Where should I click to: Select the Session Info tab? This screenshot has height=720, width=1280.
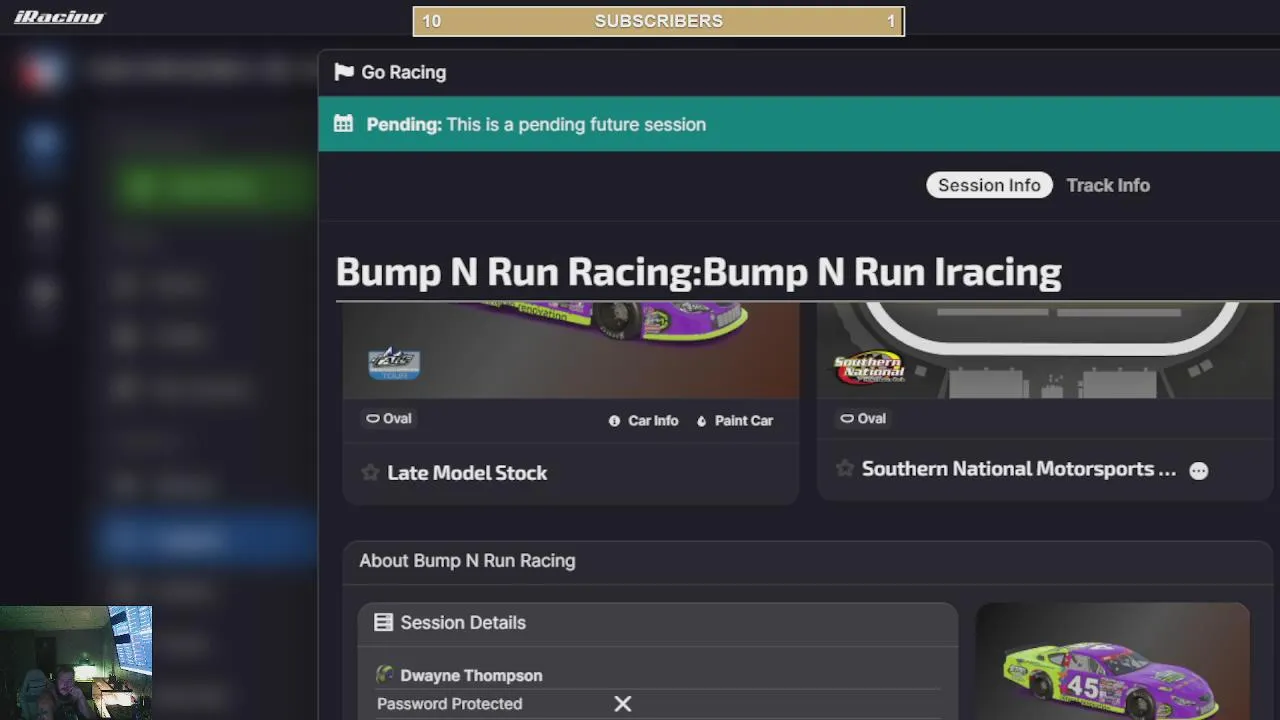(989, 185)
